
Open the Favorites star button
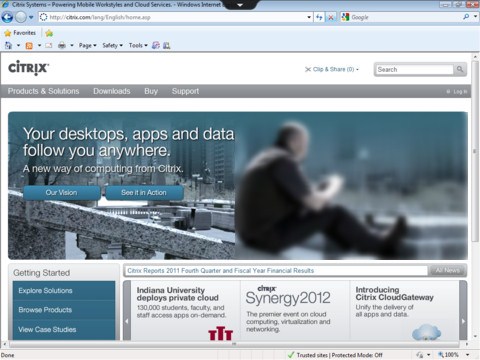pos(20,33)
